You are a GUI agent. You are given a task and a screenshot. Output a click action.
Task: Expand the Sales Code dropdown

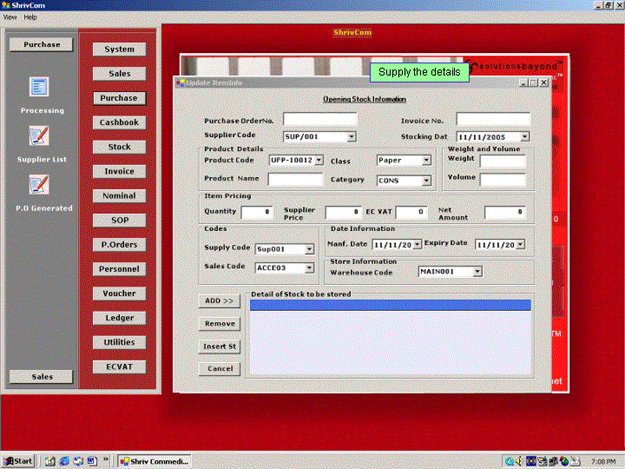pyautogui.click(x=309, y=268)
